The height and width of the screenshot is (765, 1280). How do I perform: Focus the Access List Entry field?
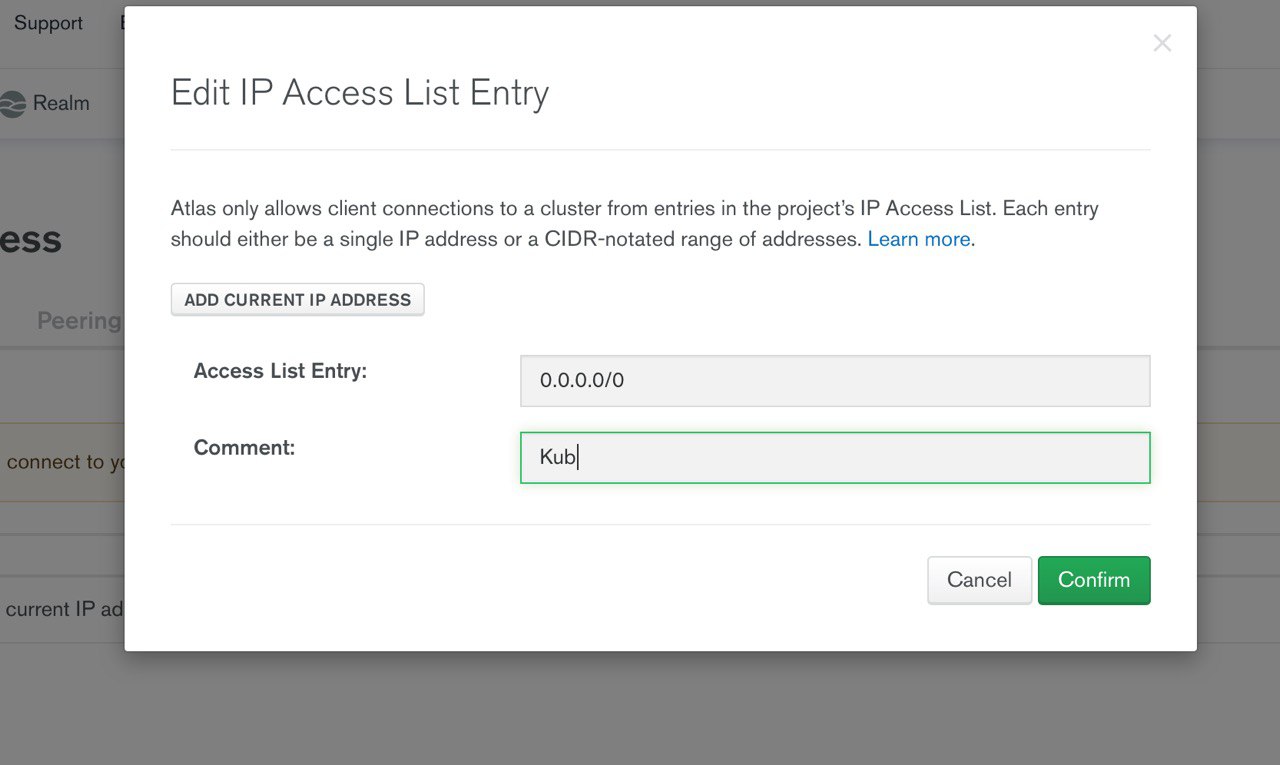pyautogui.click(x=835, y=381)
